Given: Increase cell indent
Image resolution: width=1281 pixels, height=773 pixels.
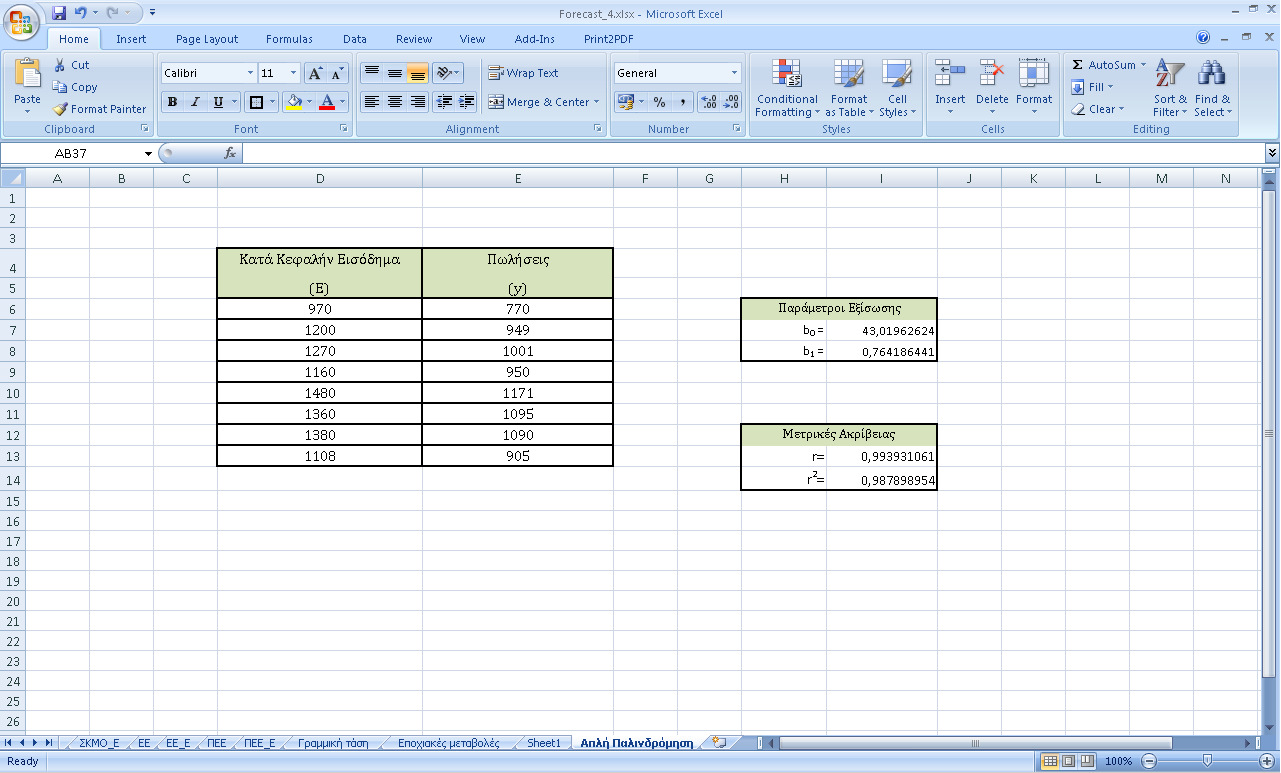Looking at the screenshot, I should 466,102.
